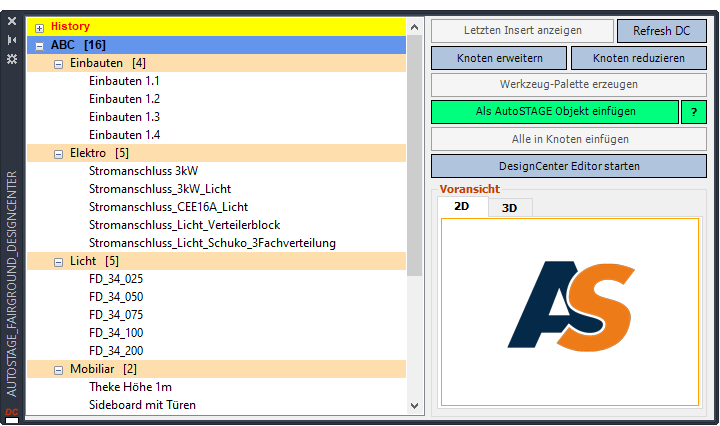Click Werkzeug-Palette erzeugen button

point(569,84)
